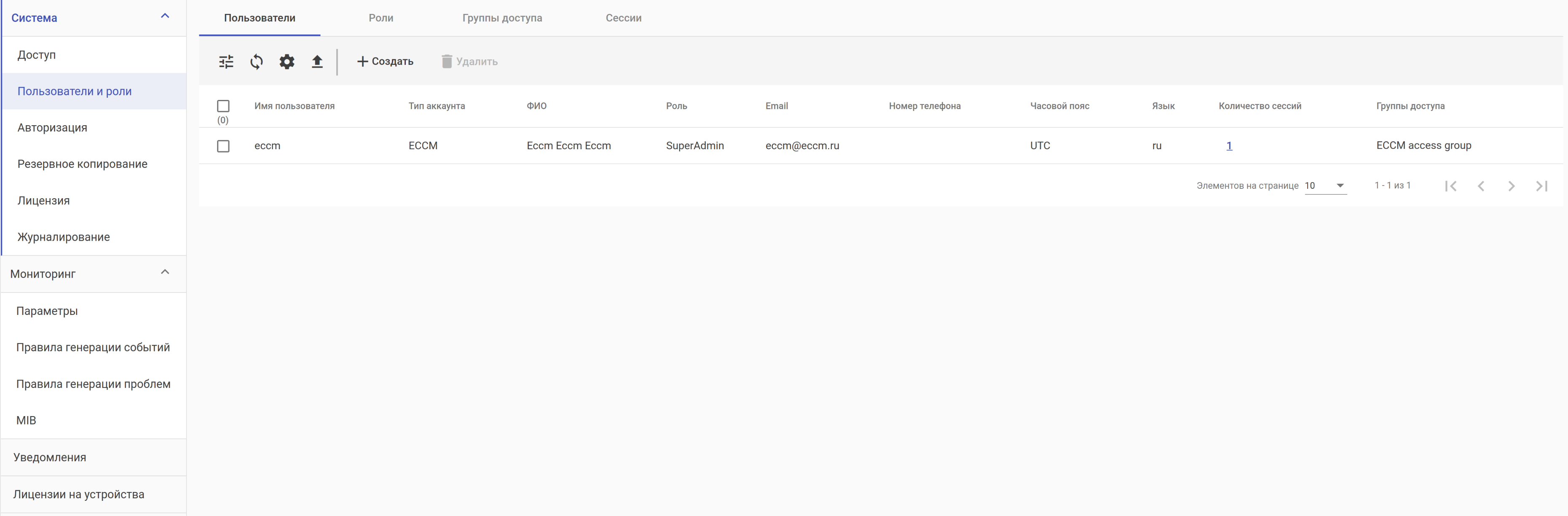Jump to the last page icon

click(1541, 186)
